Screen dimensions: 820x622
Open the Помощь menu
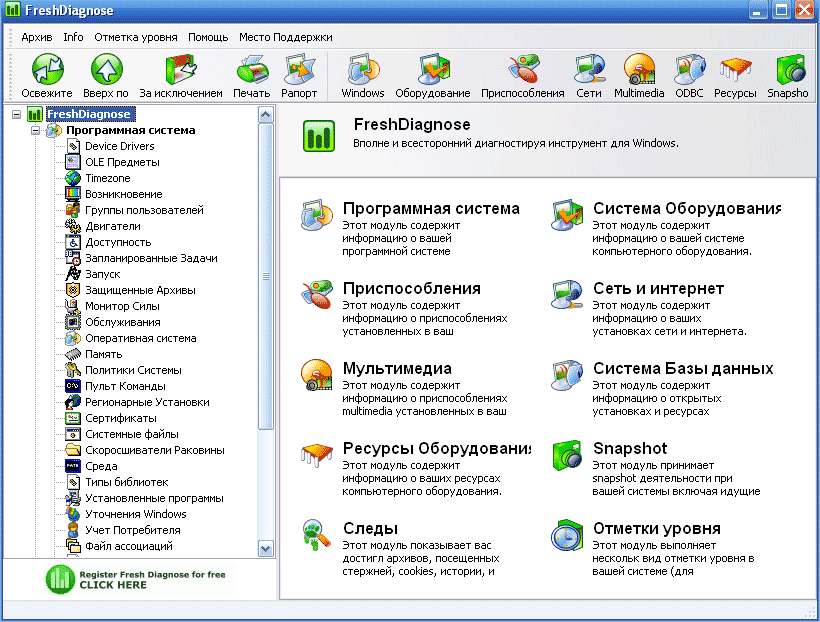point(208,37)
